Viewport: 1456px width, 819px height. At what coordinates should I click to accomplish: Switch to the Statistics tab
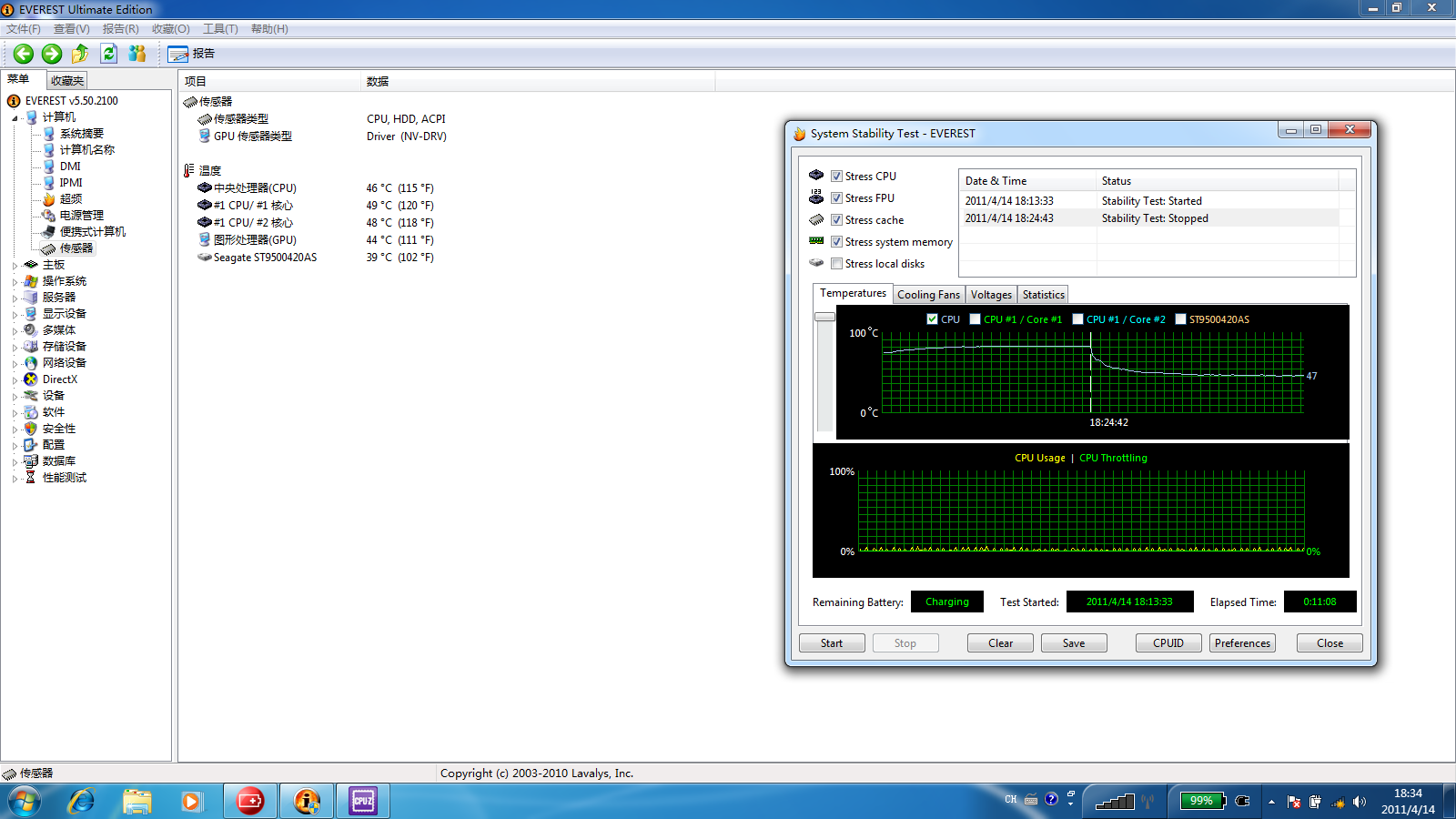pyautogui.click(x=1043, y=295)
